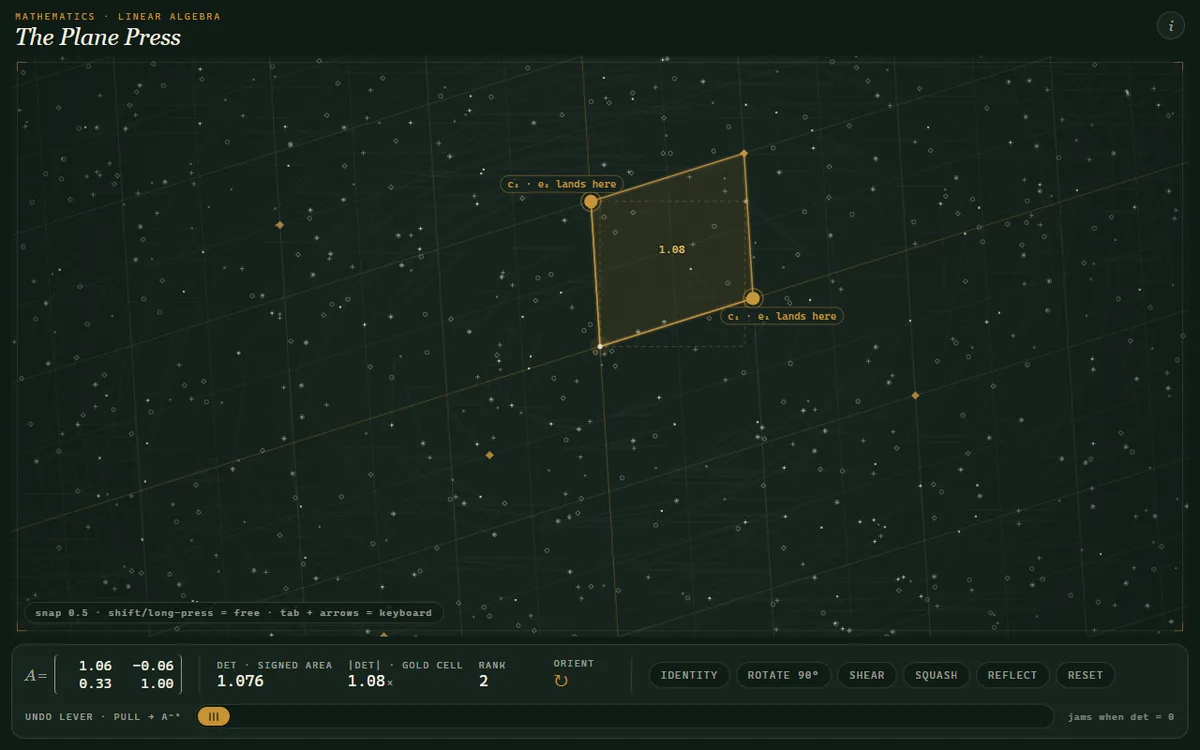Click matrix entry −0.06
This screenshot has height=750, width=1200.
point(153,666)
